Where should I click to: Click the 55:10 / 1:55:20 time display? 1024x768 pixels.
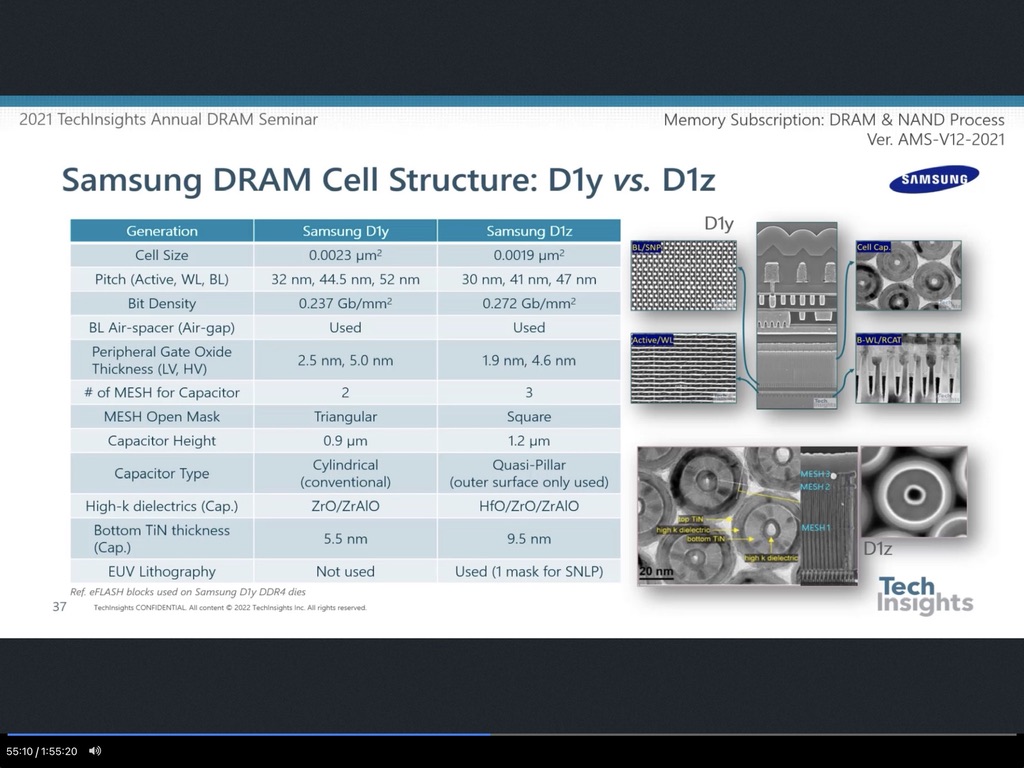pos(42,751)
